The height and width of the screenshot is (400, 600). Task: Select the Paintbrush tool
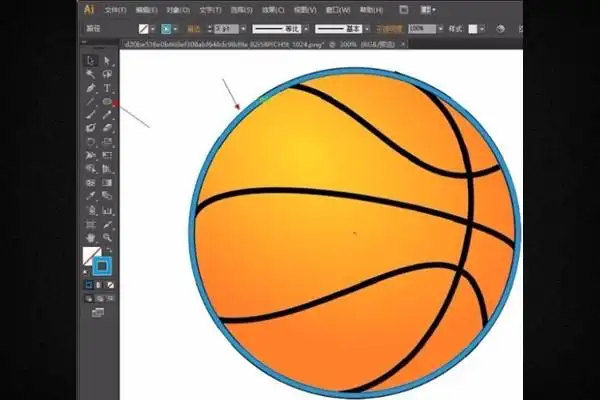(91, 115)
